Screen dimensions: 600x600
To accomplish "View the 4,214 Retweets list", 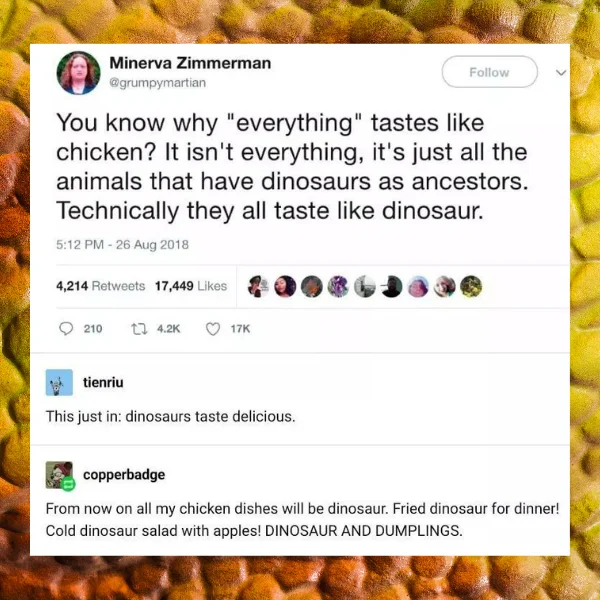I will [x=101, y=286].
